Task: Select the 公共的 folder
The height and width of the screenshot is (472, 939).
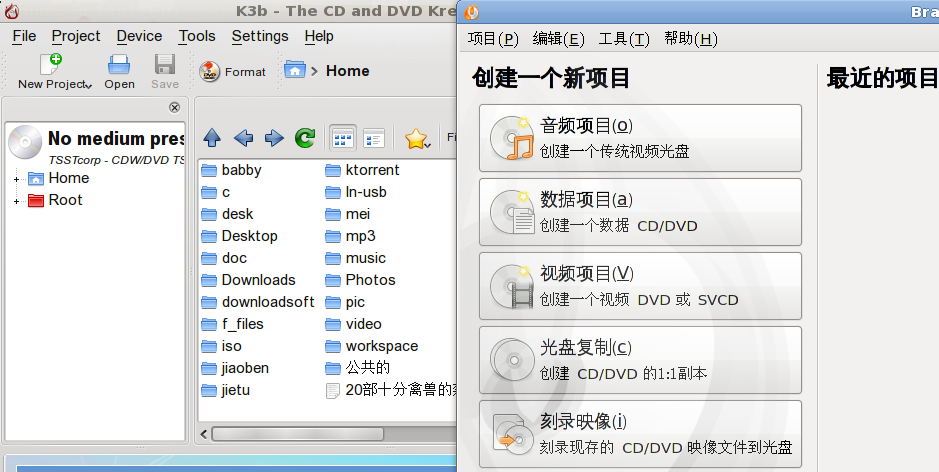Action: pyautogui.click(x=358, y=368)
